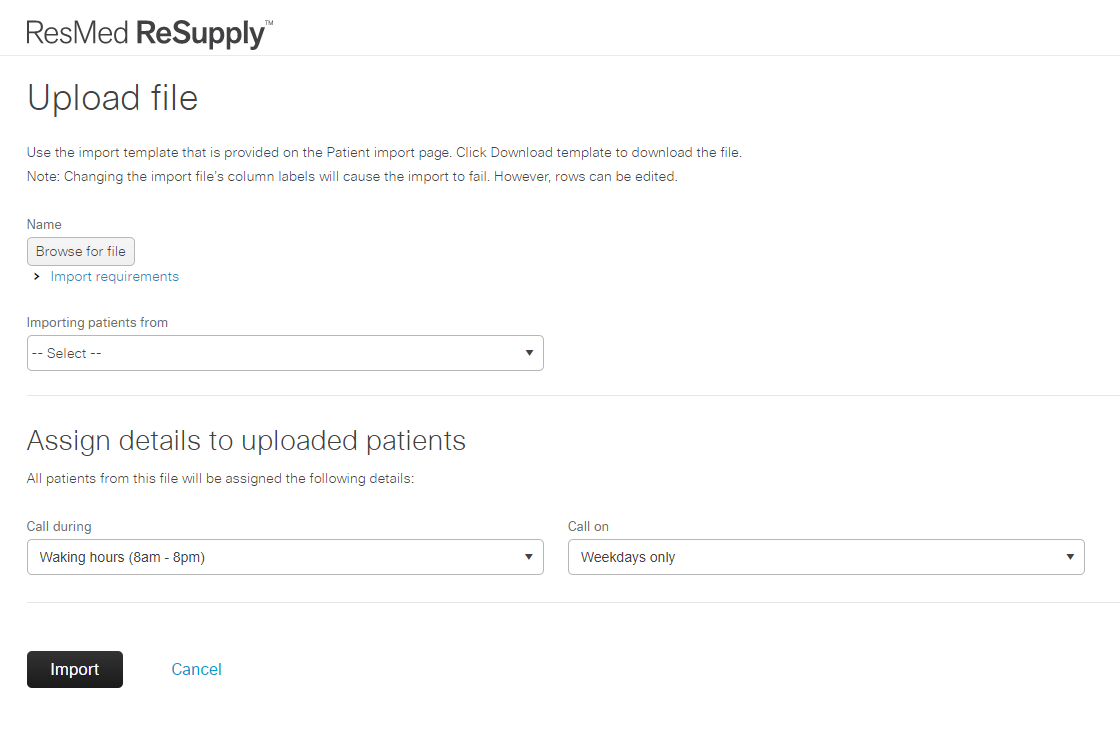Screen dimensions: 1120x730
Task: Click the Browse for file button
Action: [x=81, y=251]
